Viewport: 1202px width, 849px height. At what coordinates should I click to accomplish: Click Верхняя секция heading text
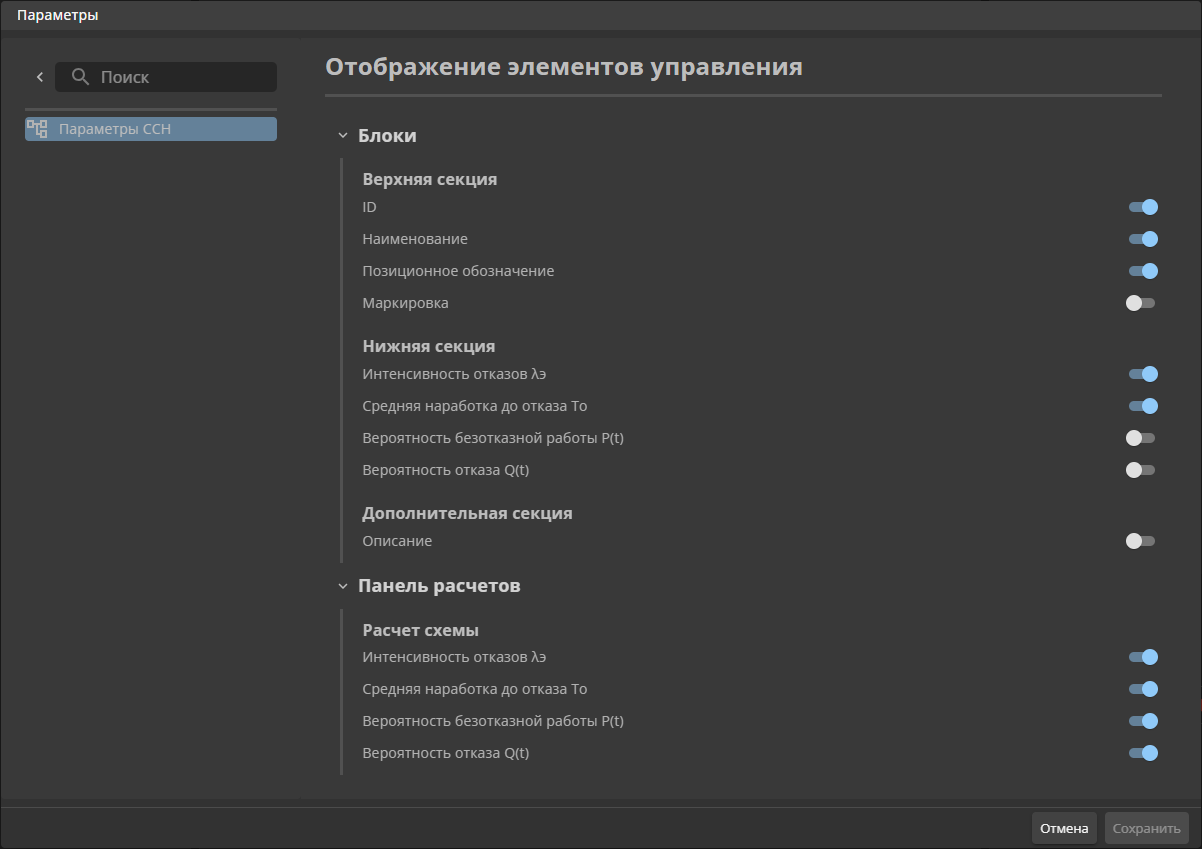(x=430, y=180)
